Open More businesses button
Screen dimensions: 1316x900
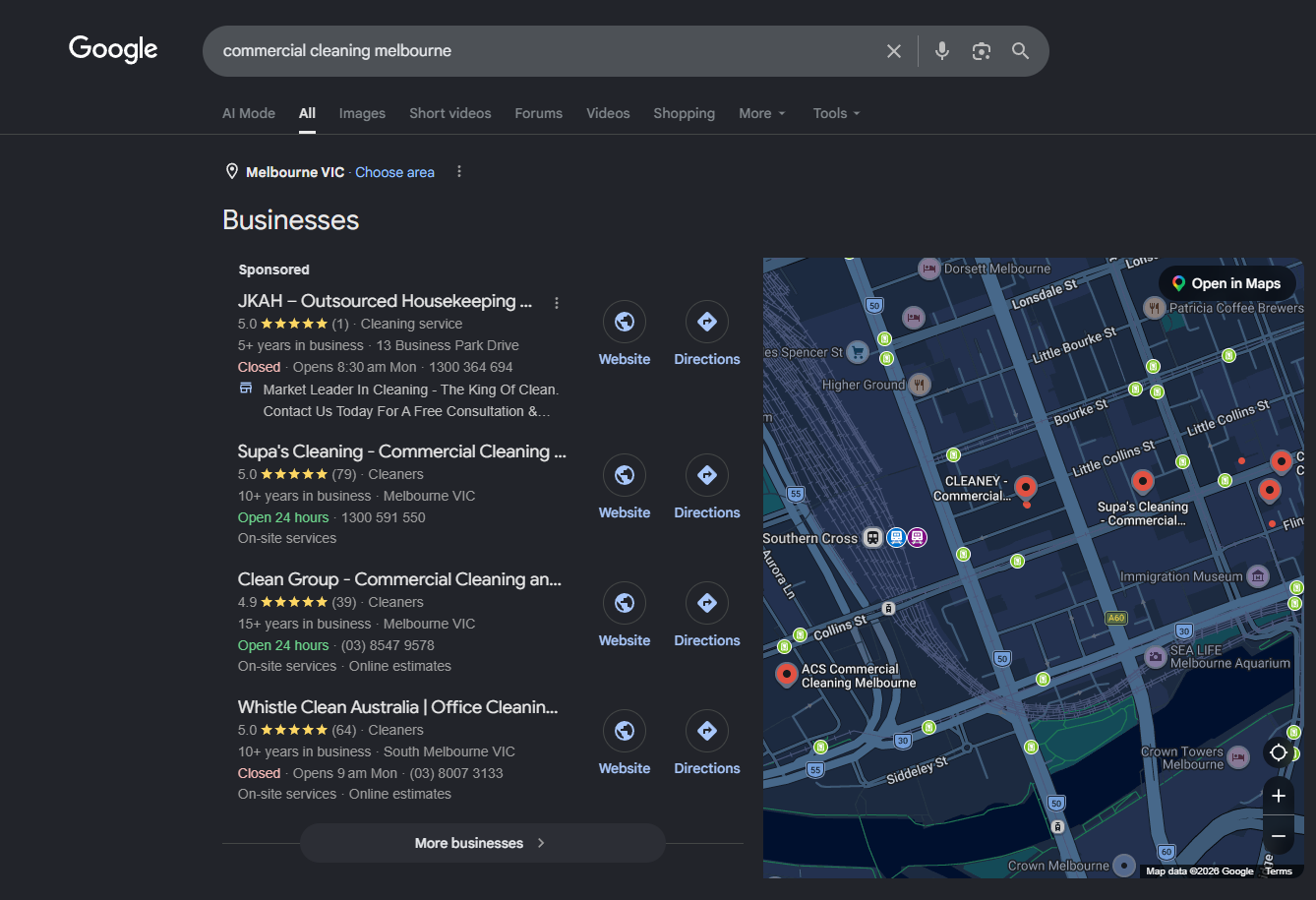click(x=482, y=843)
